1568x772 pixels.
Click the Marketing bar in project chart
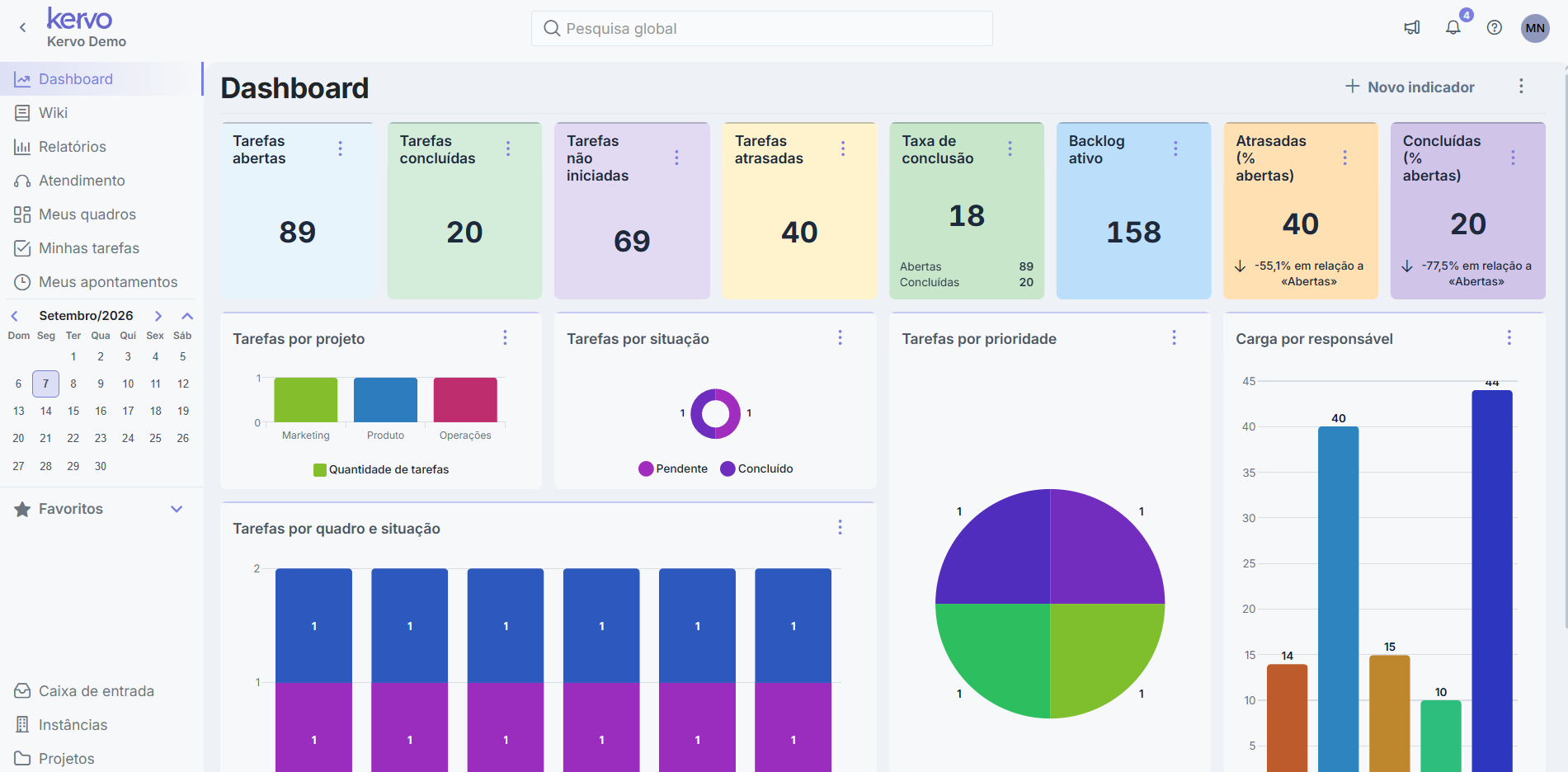[305, 400]
